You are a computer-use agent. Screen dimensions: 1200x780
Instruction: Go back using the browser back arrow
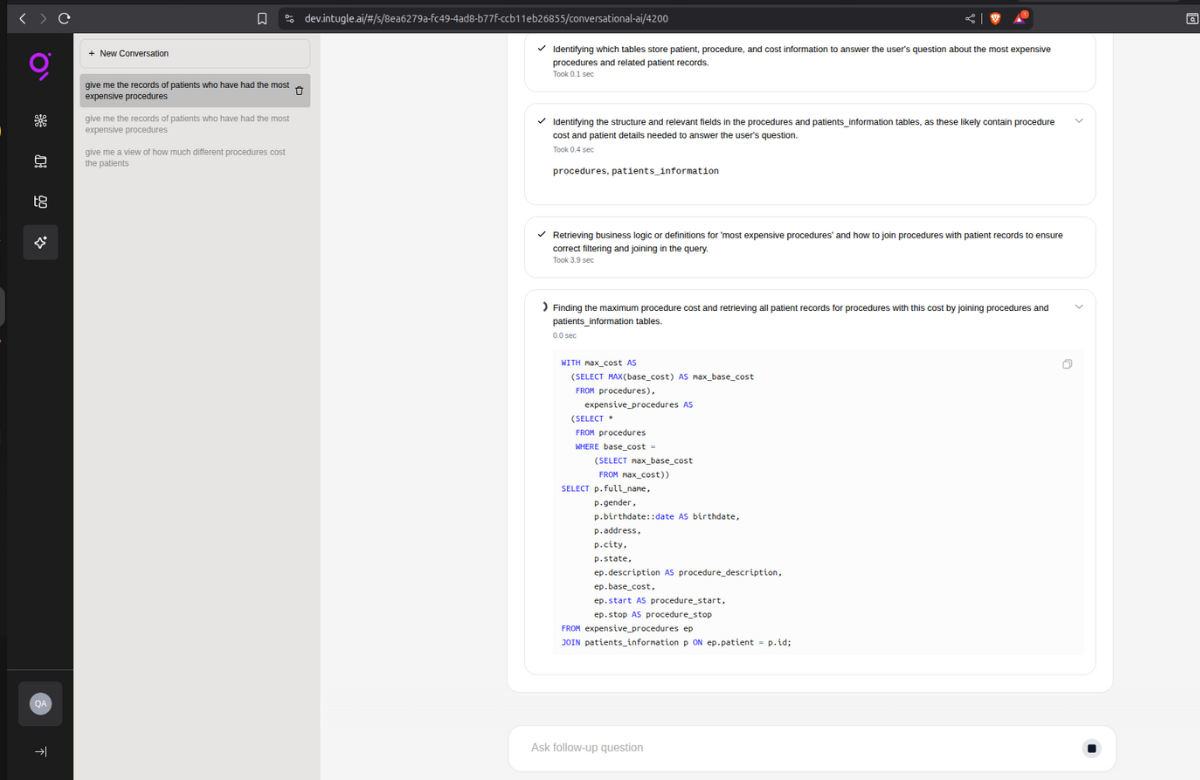(x=23, y=18)
